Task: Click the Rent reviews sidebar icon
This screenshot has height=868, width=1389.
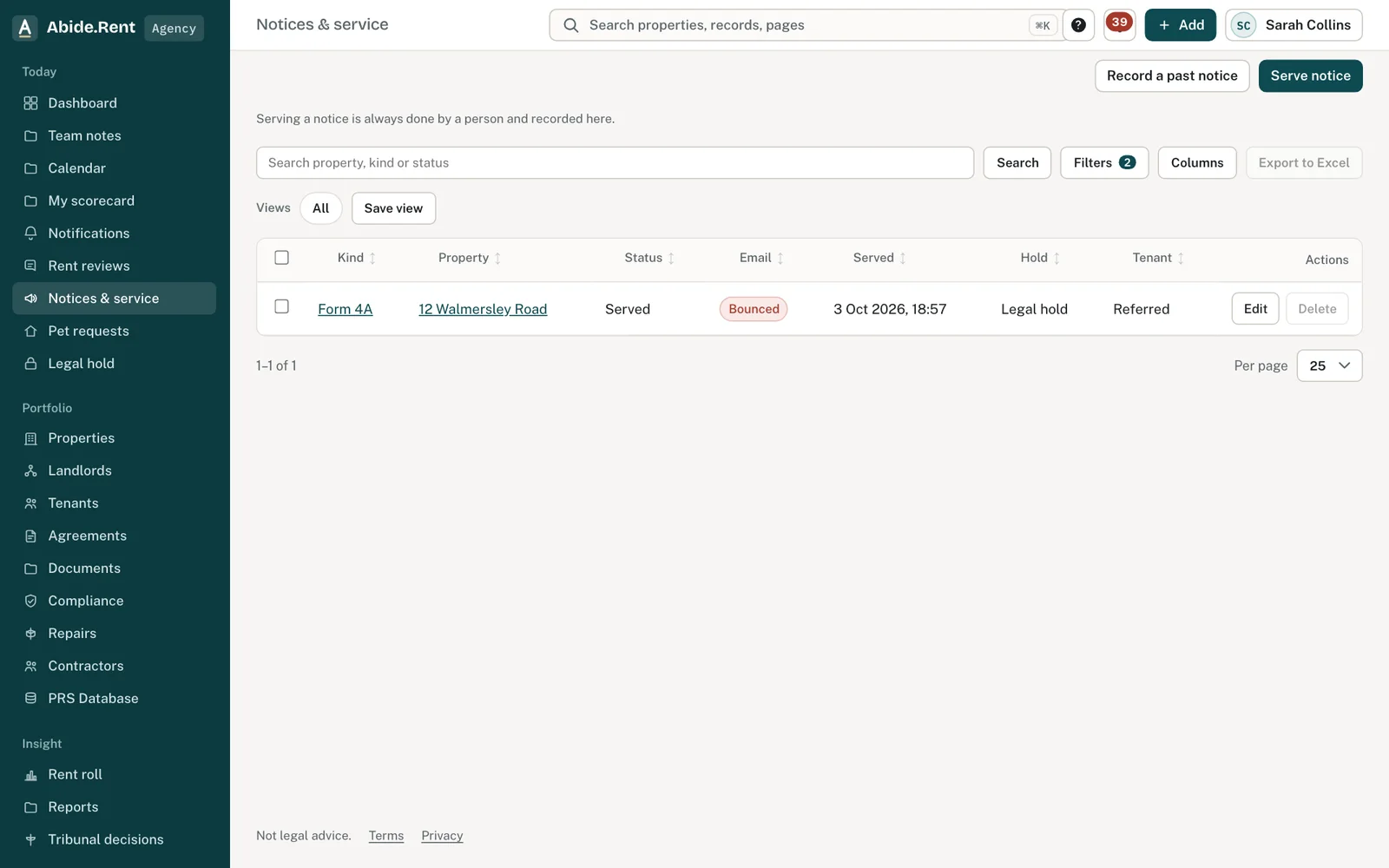Action: [x=30, y=266]
